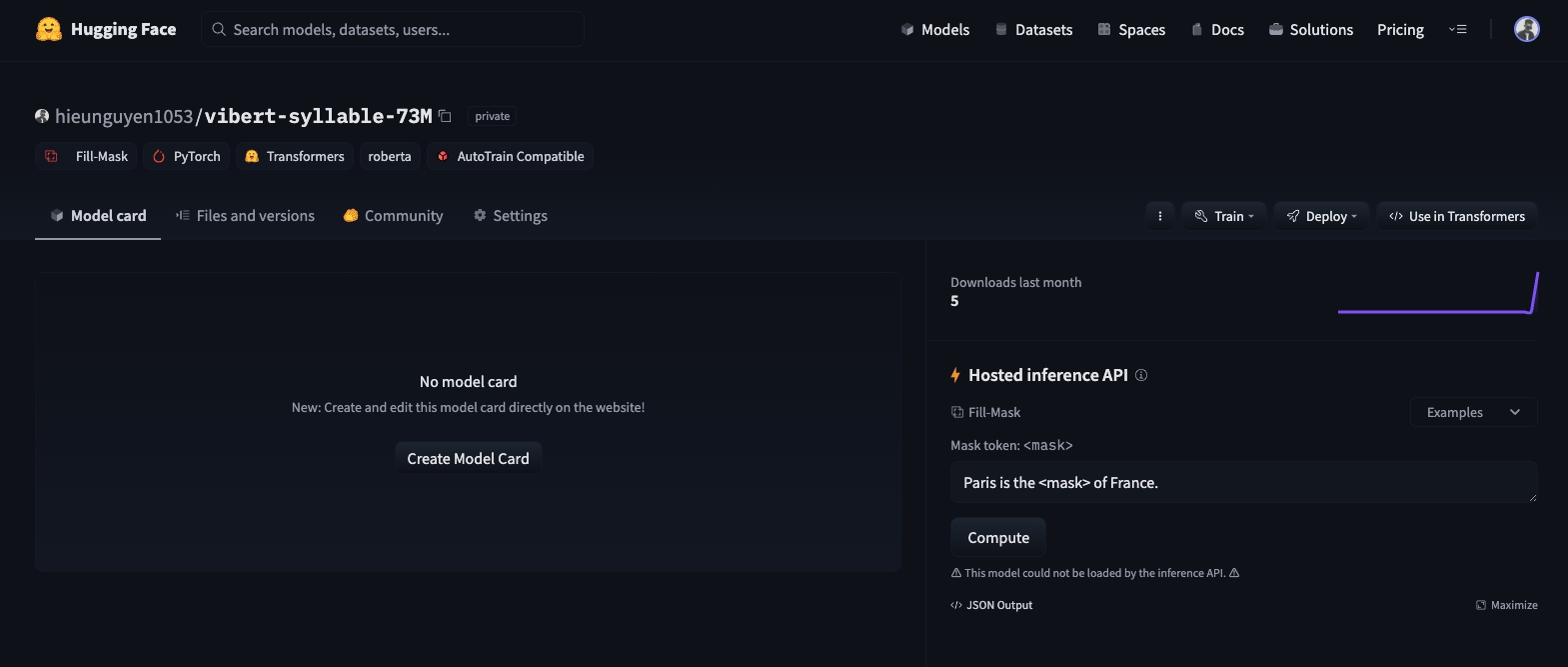This screenshot has width=1568, height=667.
Task: Click the roberta tag
Action: click(x=390, y=156)
